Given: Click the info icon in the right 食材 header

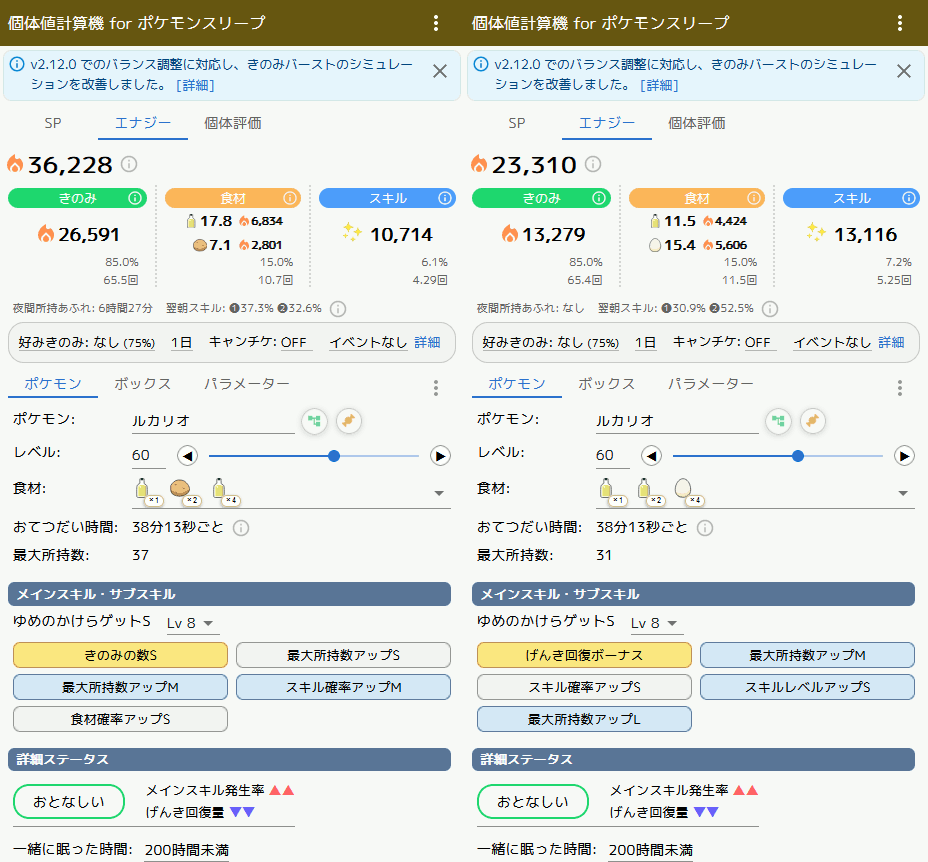Looking at the screenshot, I should (754, 198).
